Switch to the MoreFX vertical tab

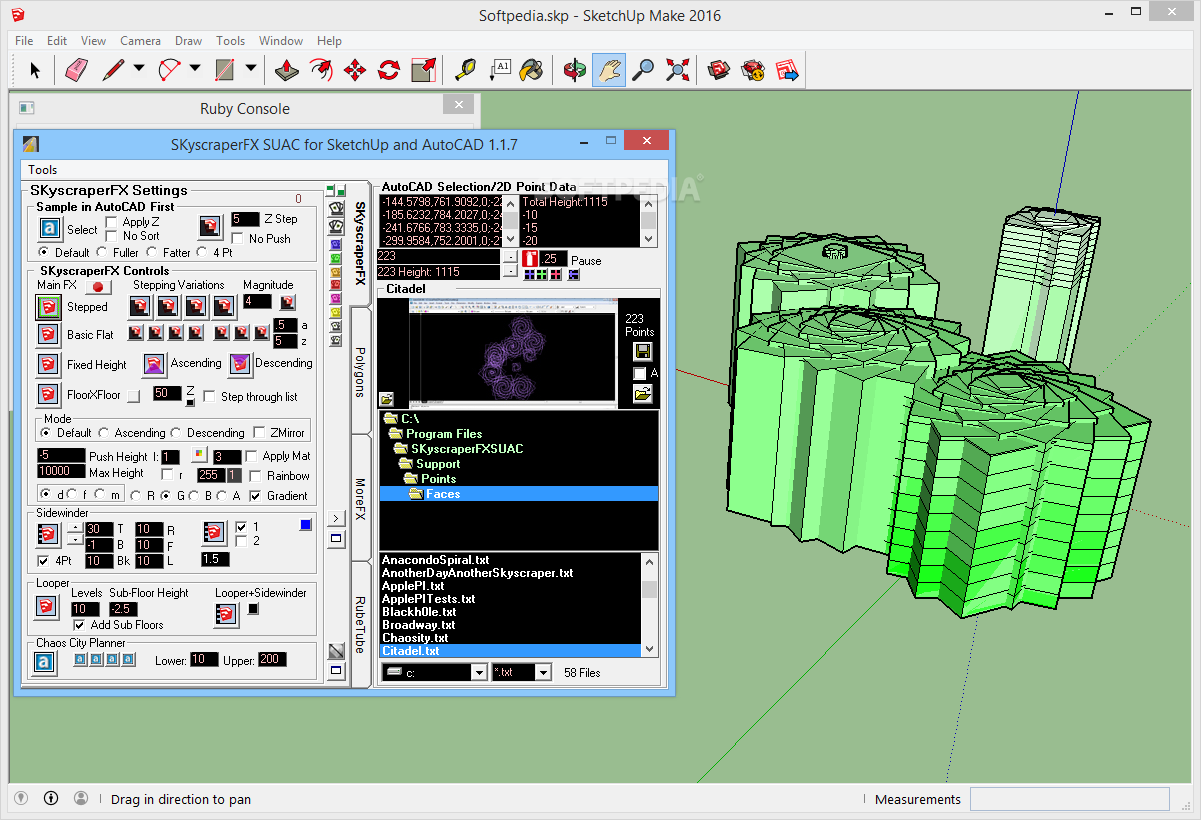pos(361,498)
